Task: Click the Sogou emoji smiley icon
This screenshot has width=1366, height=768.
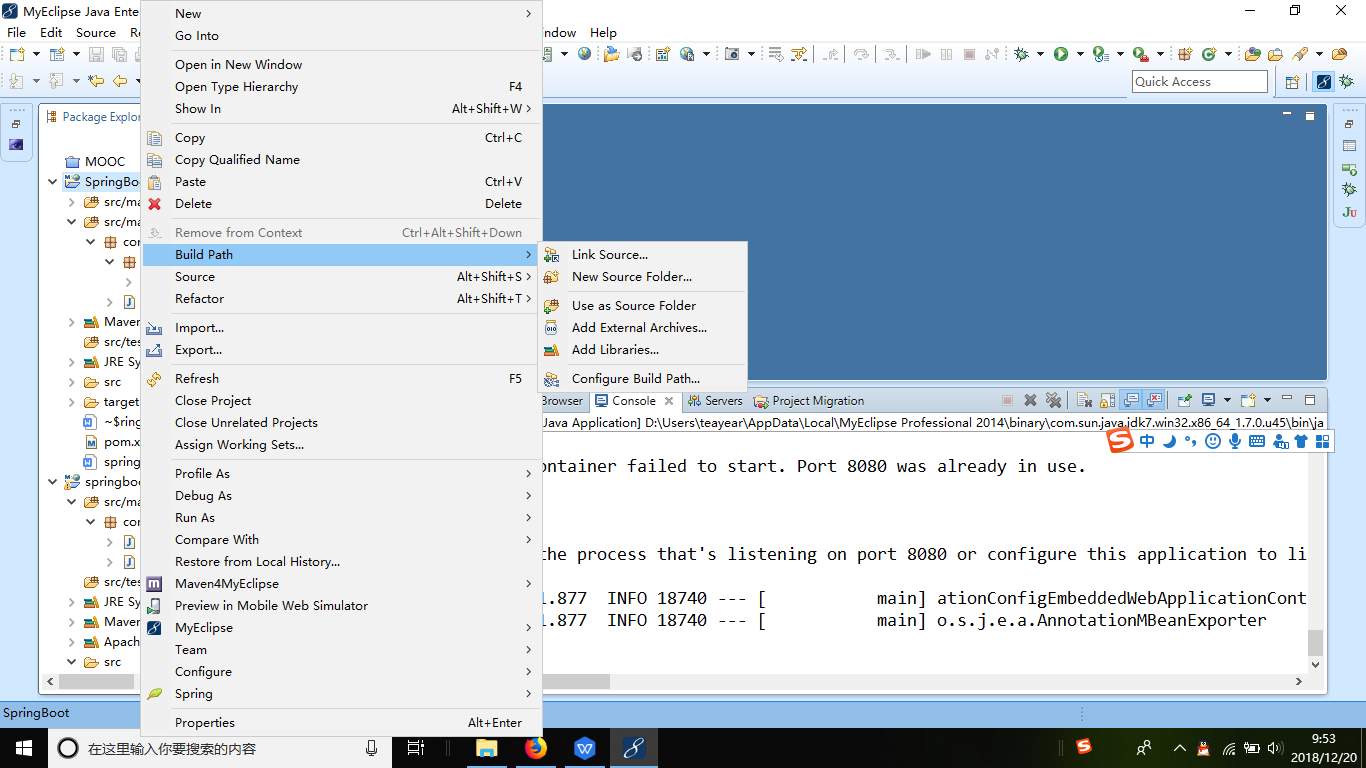Action: pyautogui.click(x=1212, y=441)
